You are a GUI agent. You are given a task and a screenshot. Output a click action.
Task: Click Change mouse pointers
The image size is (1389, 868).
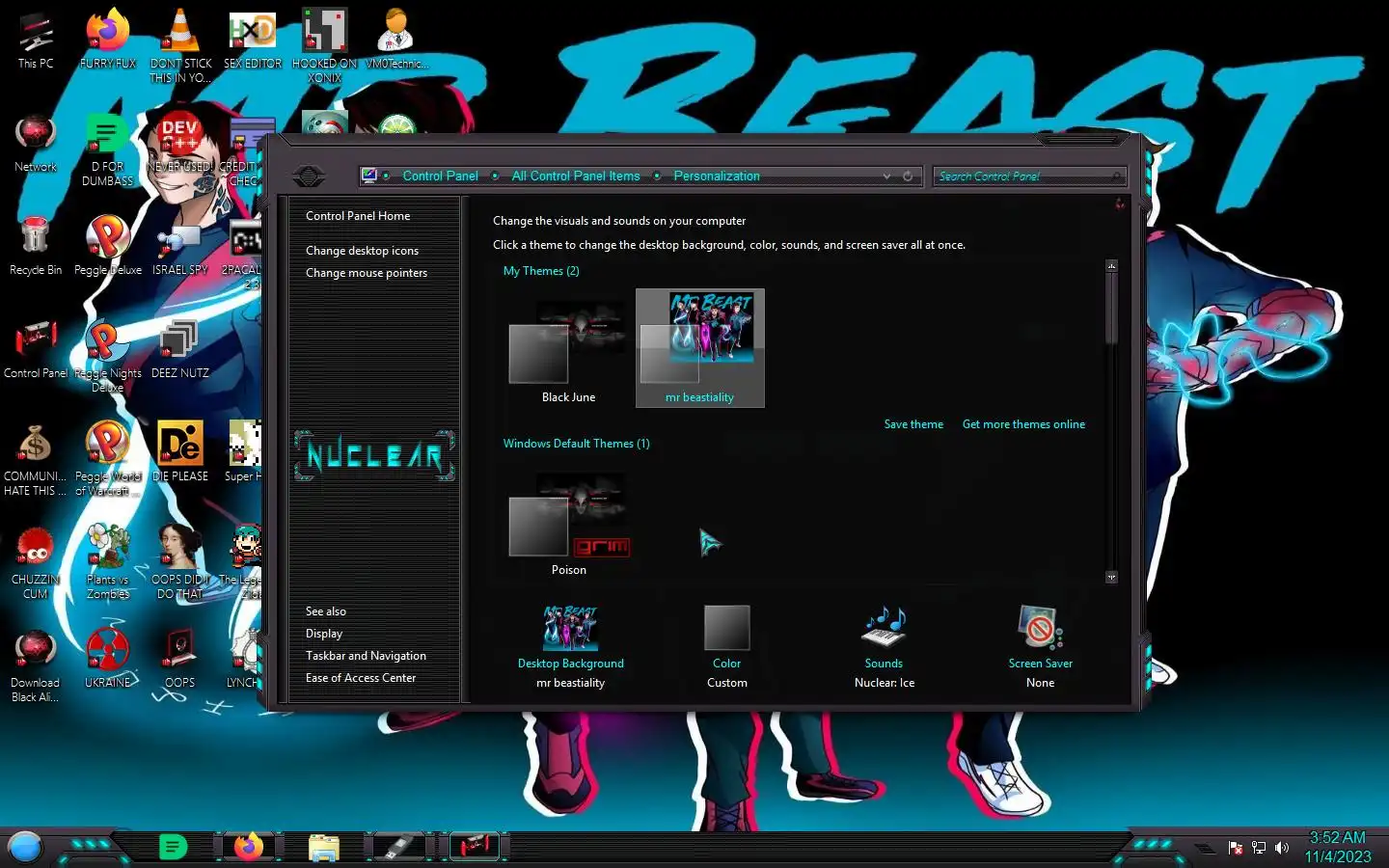point(367,273)
